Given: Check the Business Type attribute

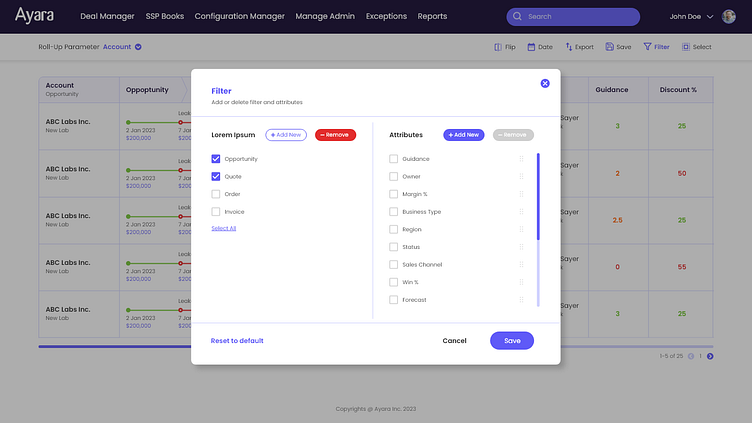Looking at the screenshot, I should tap(394, 212).
